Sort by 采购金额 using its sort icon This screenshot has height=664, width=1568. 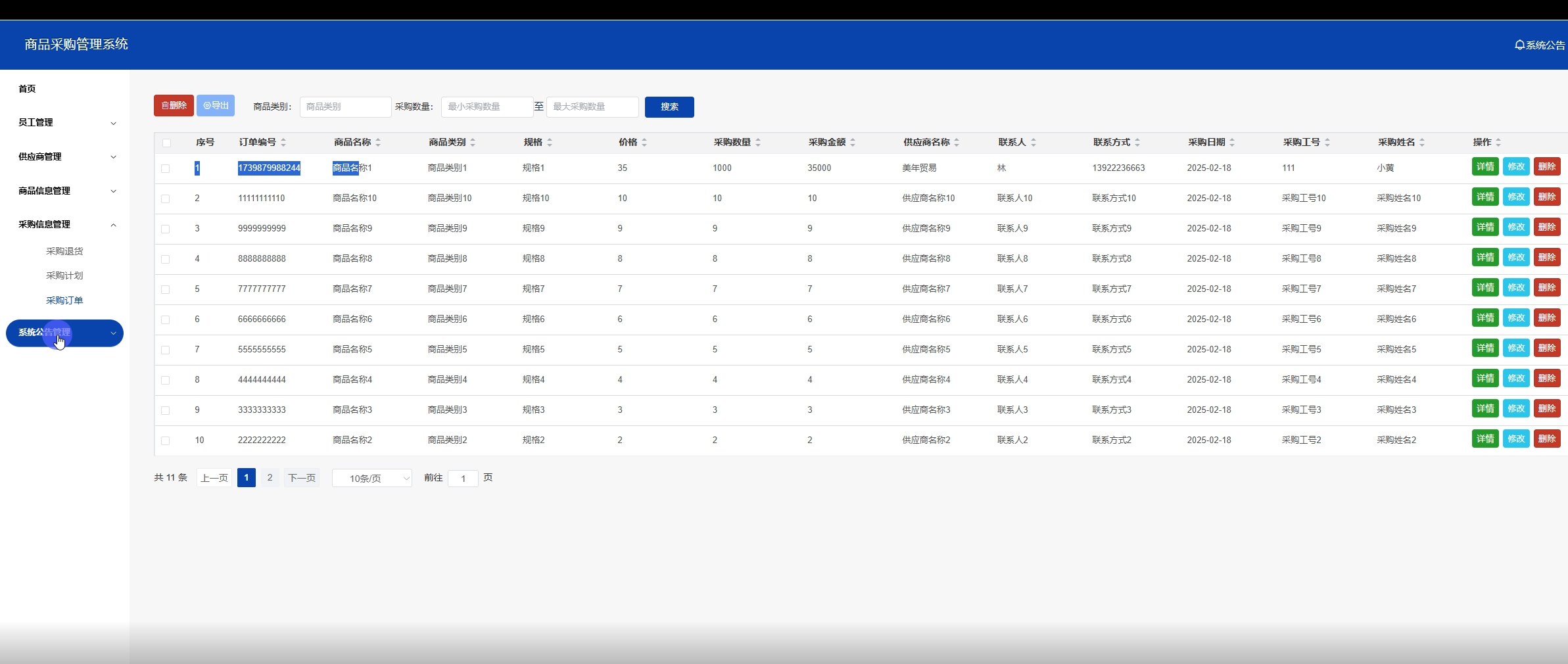pyautogui.click(x=853, y=143)
